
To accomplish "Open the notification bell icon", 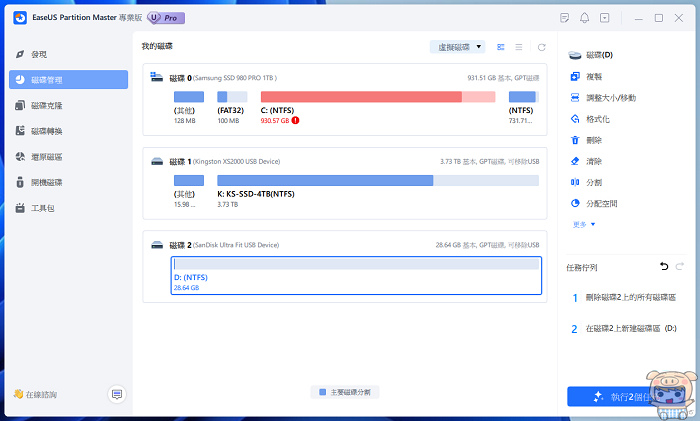I will tap(584, 18).
